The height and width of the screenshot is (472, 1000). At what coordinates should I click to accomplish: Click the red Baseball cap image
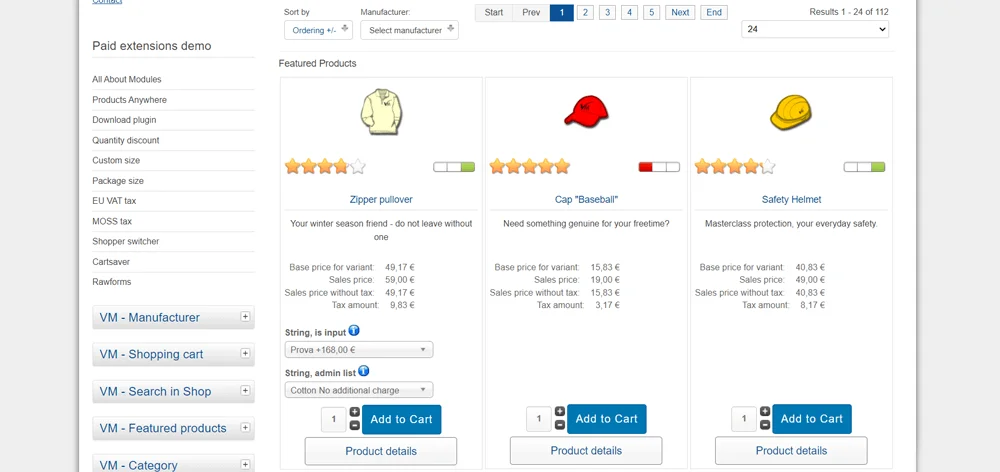[x=586, y=112]
